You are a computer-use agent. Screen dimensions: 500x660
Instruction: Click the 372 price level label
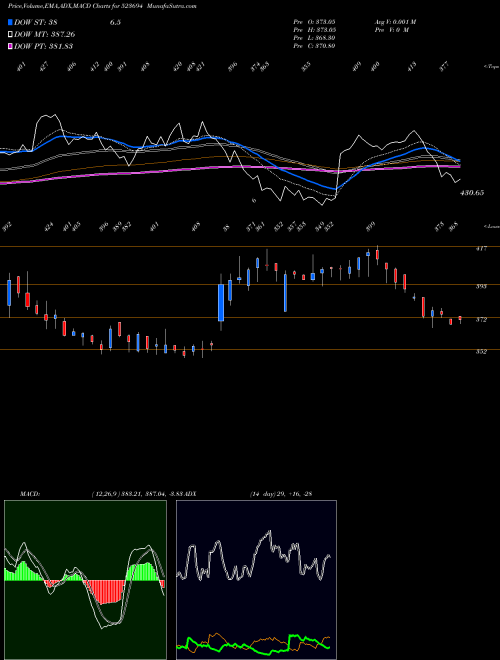tap(481, 320)
